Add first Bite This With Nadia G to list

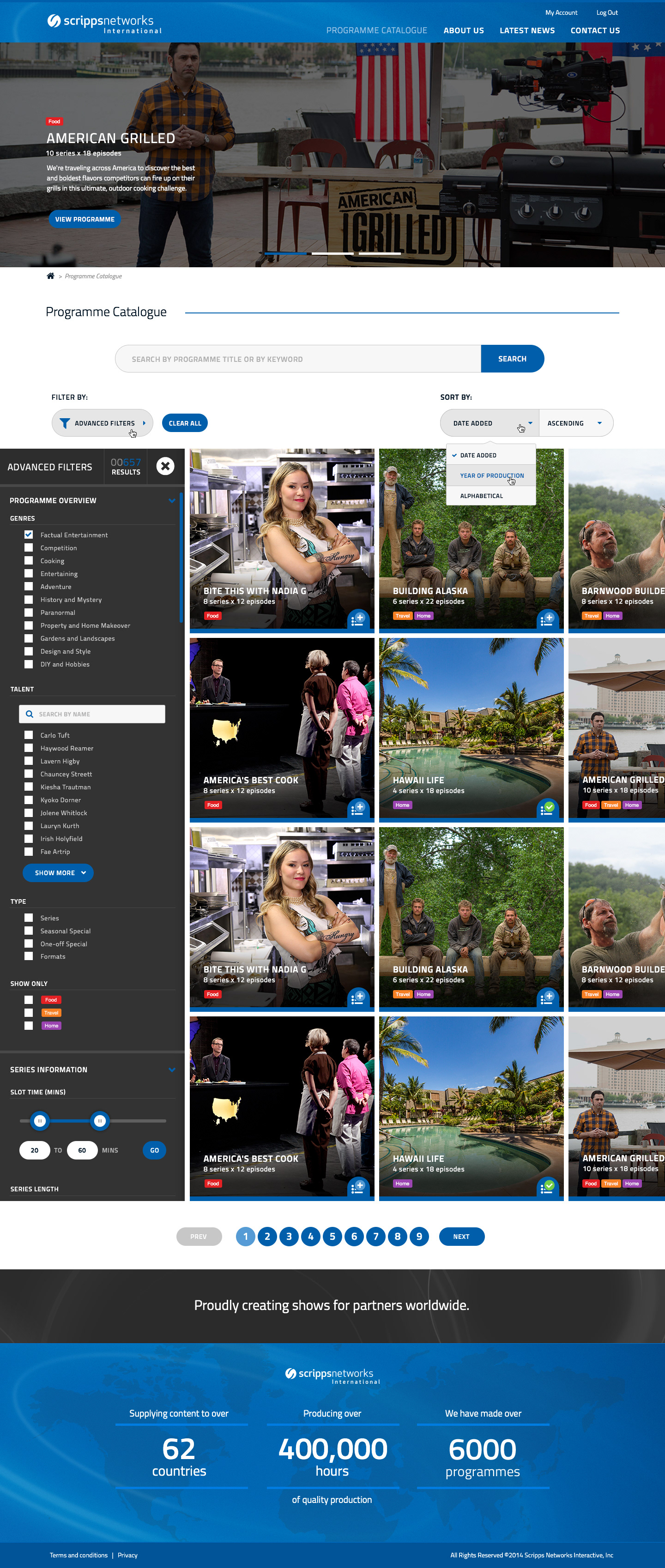point(359,619)
